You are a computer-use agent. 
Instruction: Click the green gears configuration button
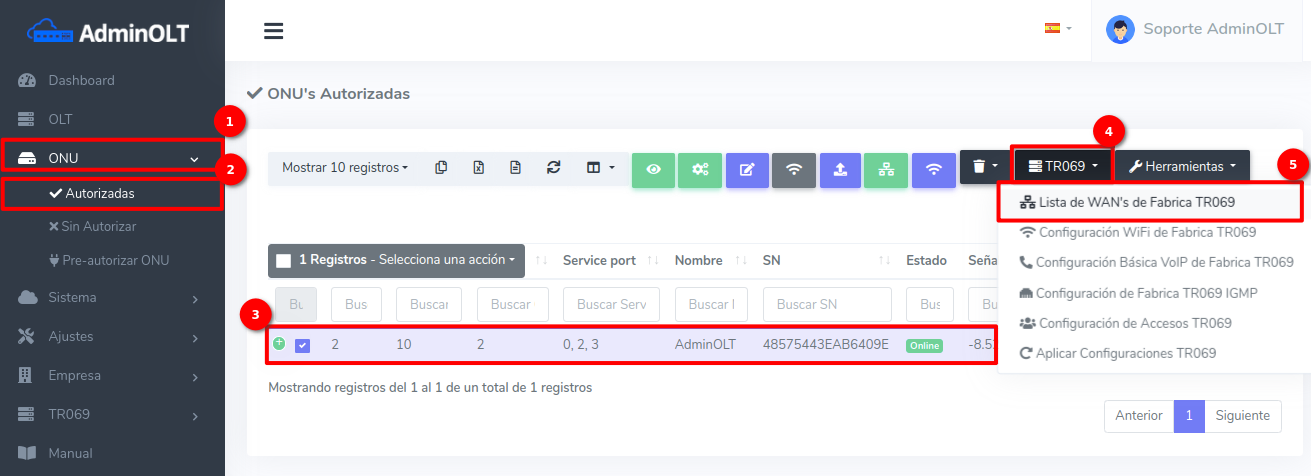coord(700,169)
